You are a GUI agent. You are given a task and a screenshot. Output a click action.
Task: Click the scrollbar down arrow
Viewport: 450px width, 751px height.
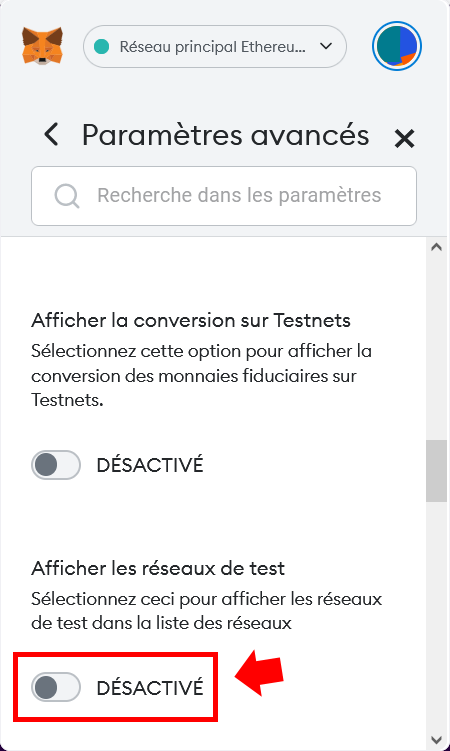[x=436, y=740]
